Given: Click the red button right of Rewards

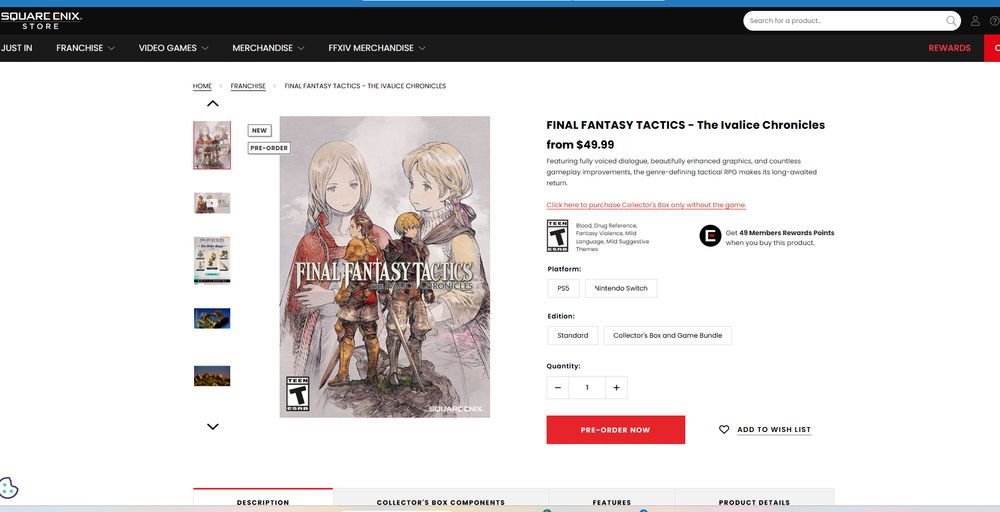Looking at the screenshot, I should point(992,48).
